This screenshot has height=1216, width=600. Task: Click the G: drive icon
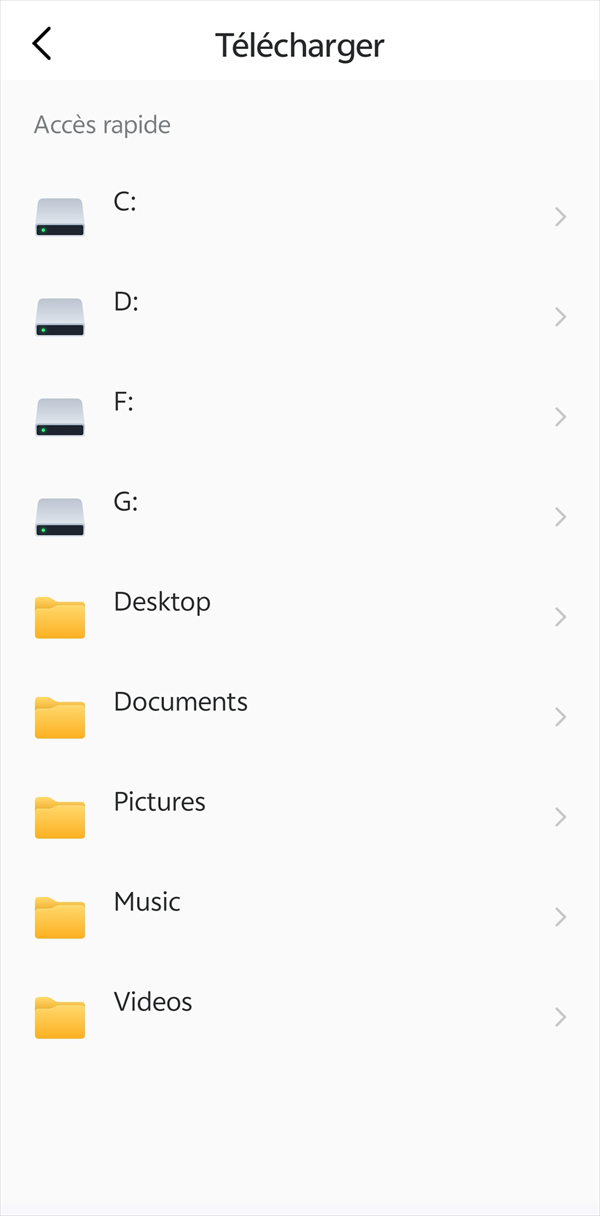tap(60, 517)
